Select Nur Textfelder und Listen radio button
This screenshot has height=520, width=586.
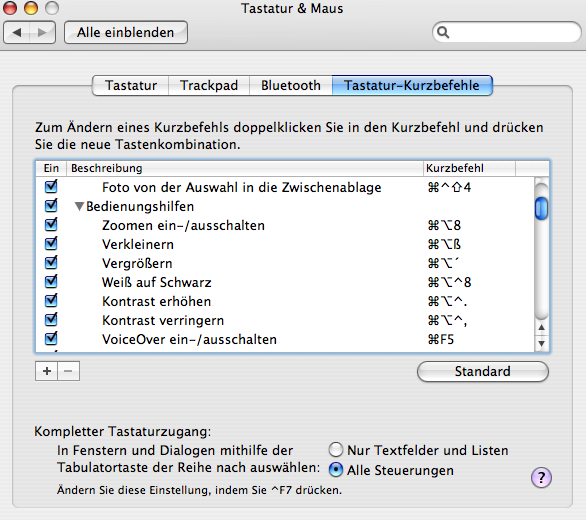point(336,450)
